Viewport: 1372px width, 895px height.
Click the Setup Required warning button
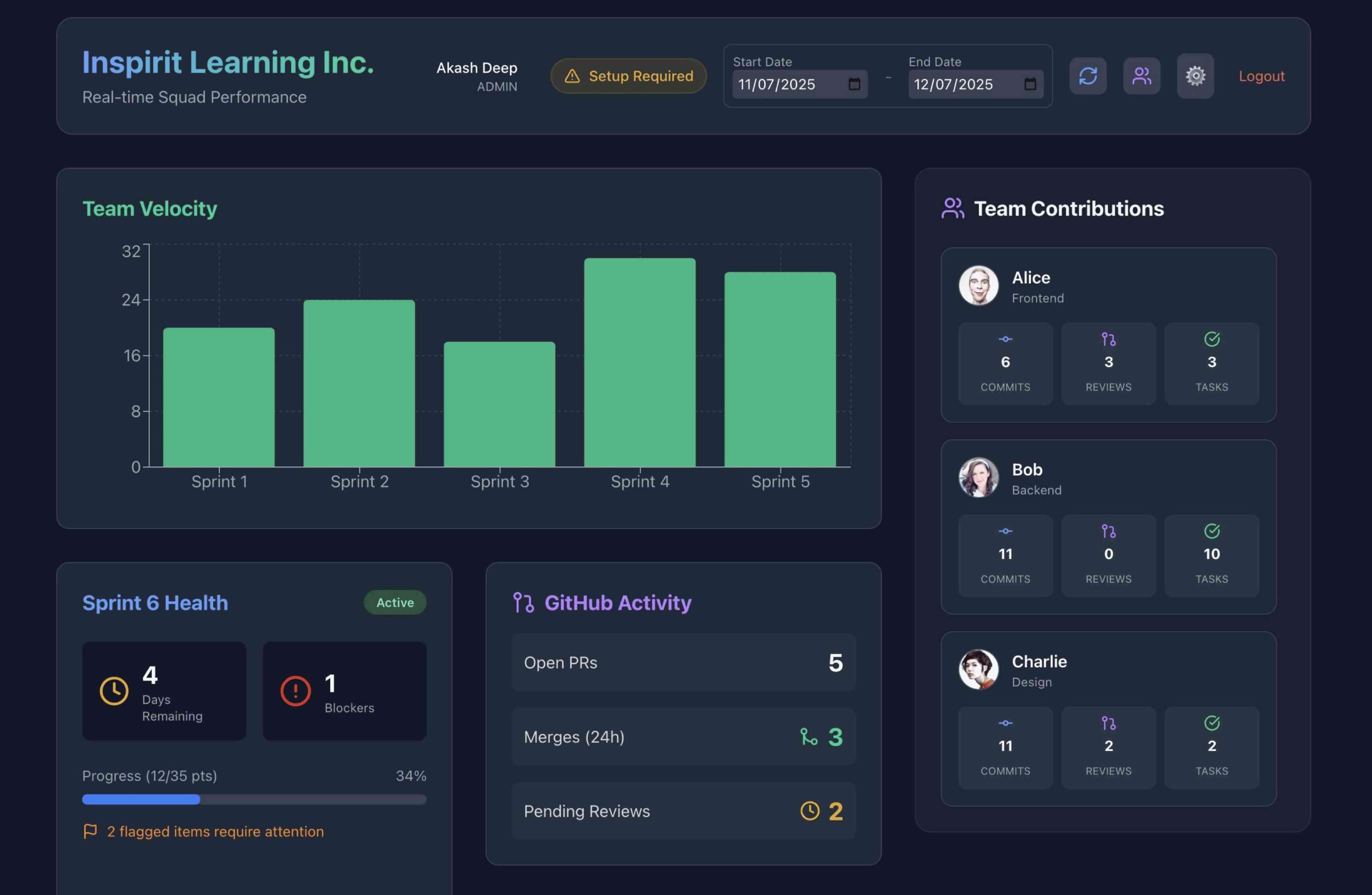click(x=628, y=76)
